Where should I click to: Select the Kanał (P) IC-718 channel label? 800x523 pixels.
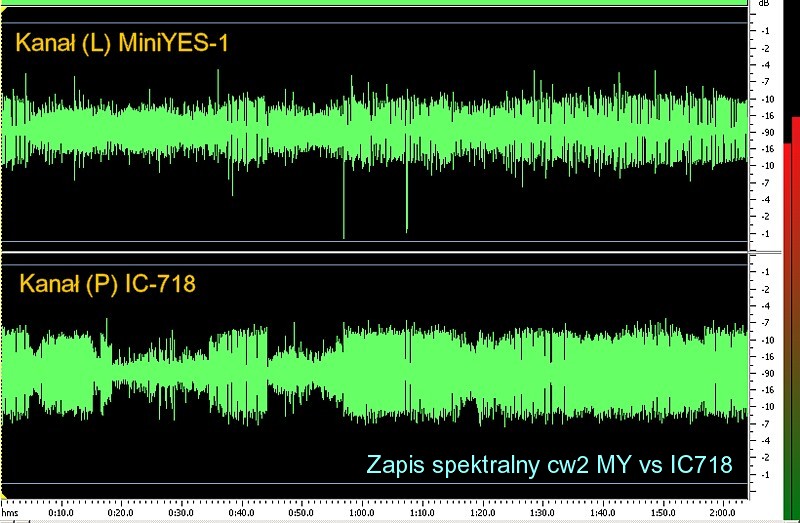click(x=107, y=284)
